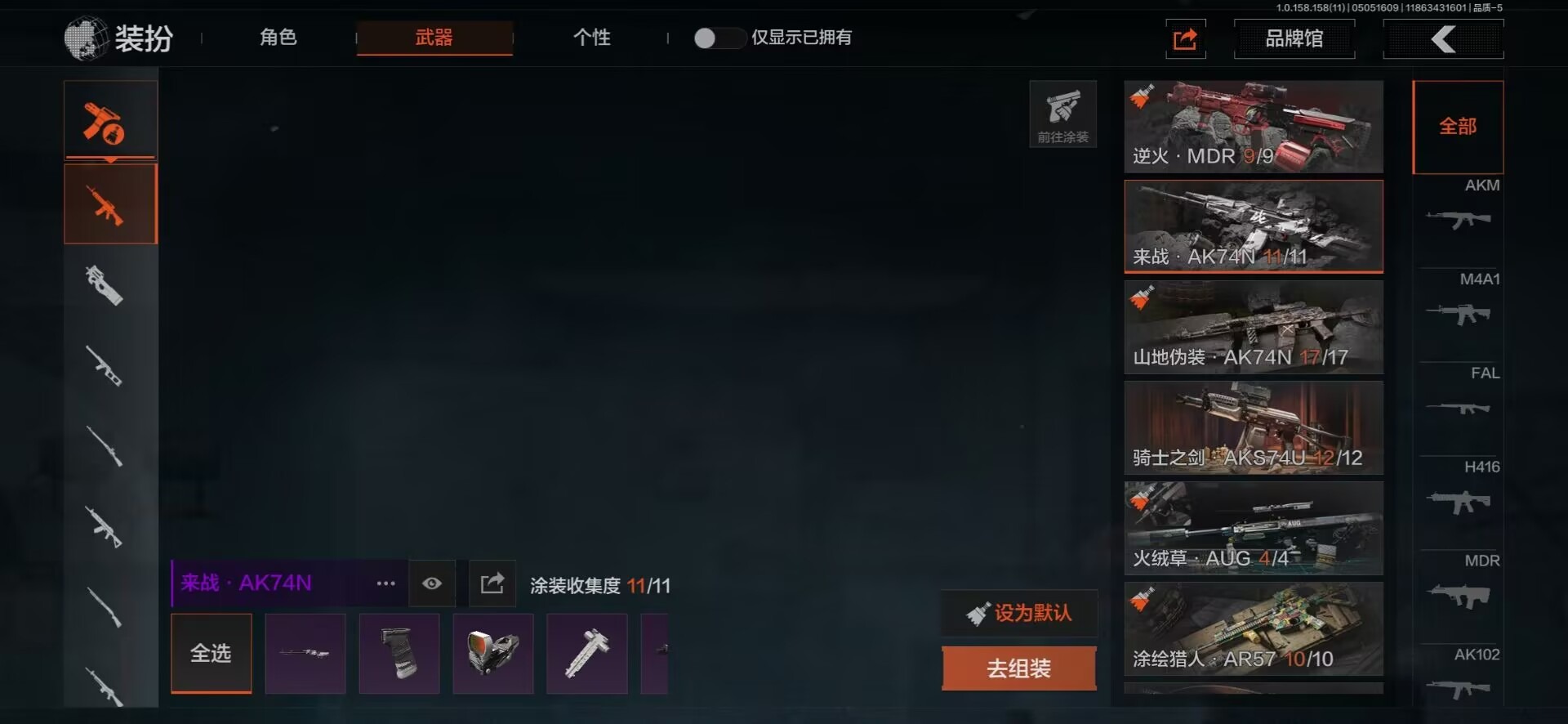Image resolution: width=1568 pixels, height=724 pixels.
Task: Click 全选 to select all attachments
Action: pyautogui.click(x=212, y=654)
